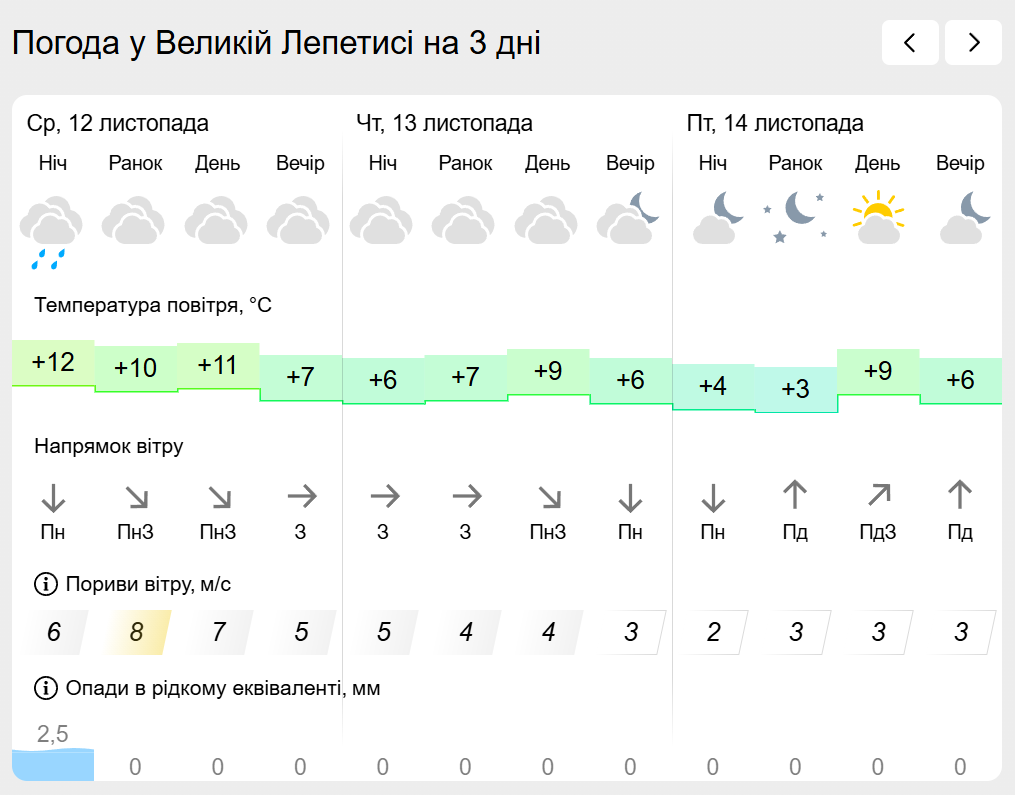Click the 2,5 mm precipitation bar

point(53,765)
